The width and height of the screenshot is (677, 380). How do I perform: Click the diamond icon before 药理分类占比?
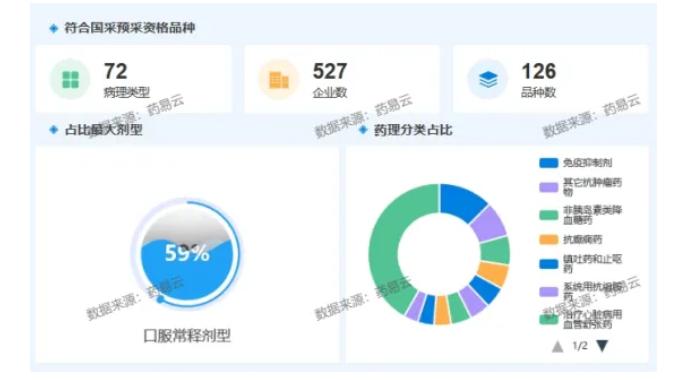(363, 130)
